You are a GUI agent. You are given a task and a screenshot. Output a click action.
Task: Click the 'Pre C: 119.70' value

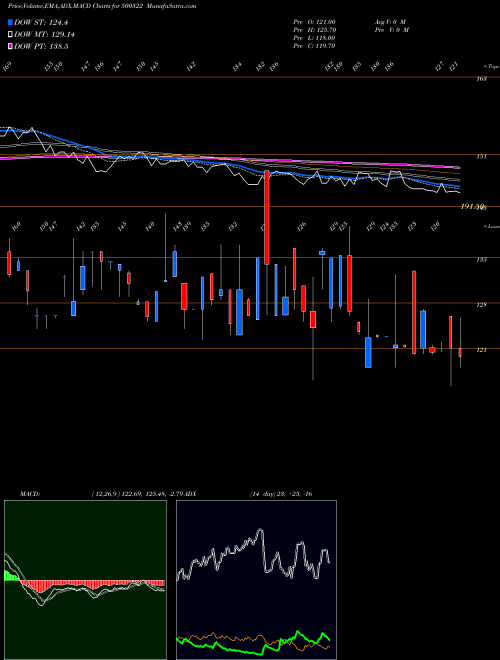(314, 46)
